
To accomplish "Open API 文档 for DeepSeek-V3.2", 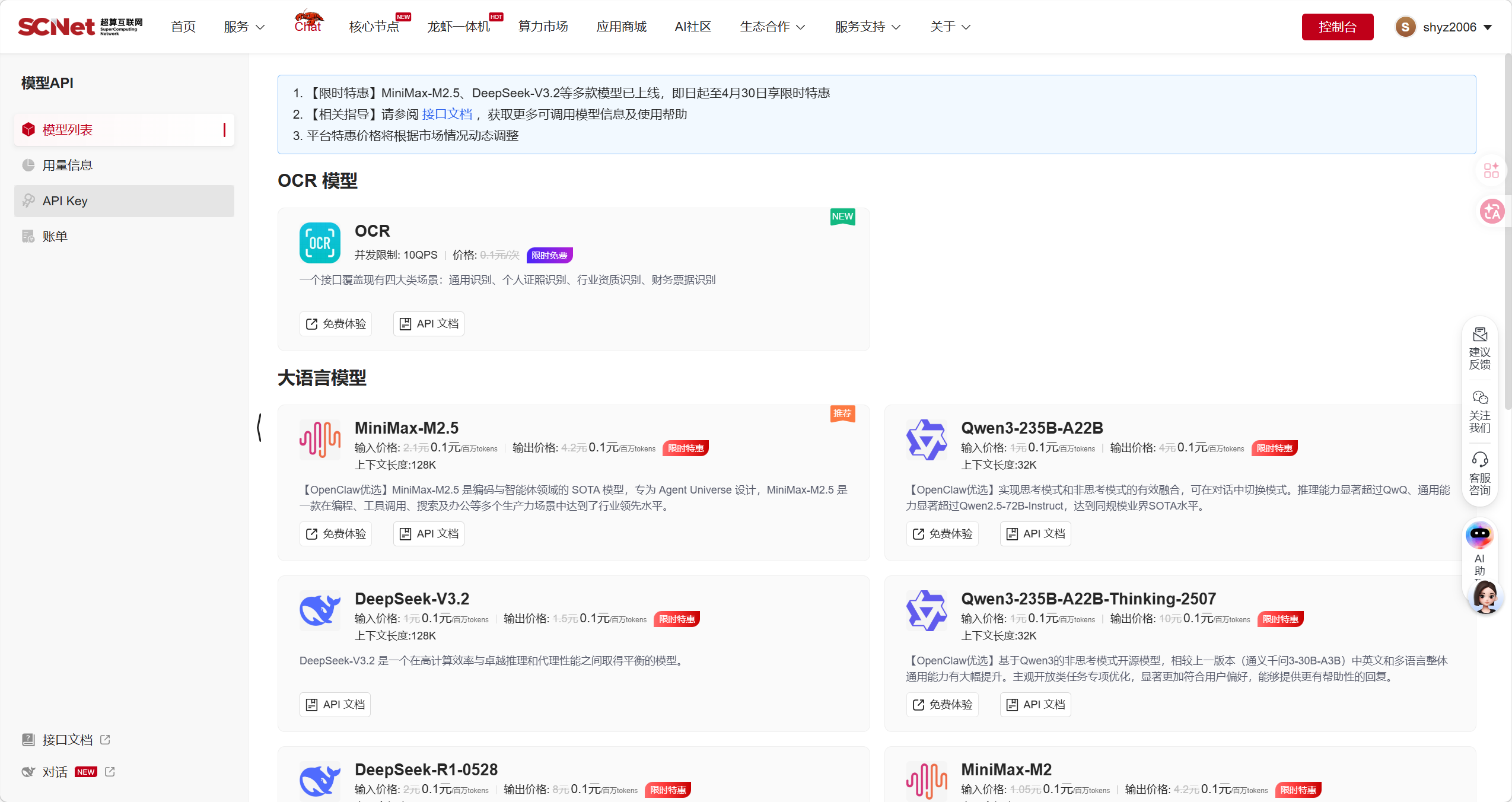I will point(335,705).
